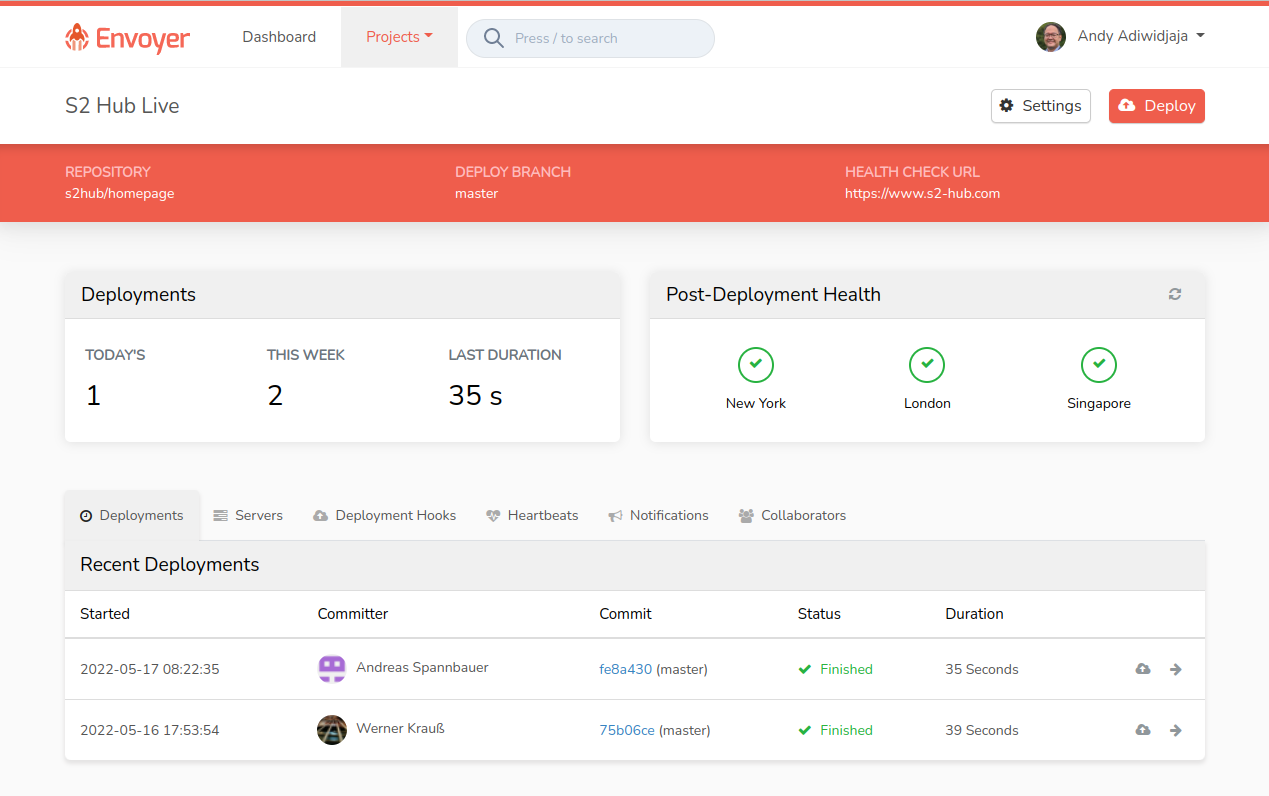View details arrow for fe8a430 deployment
Screen dimensions: 1269x796
(x=1176, y=669)
